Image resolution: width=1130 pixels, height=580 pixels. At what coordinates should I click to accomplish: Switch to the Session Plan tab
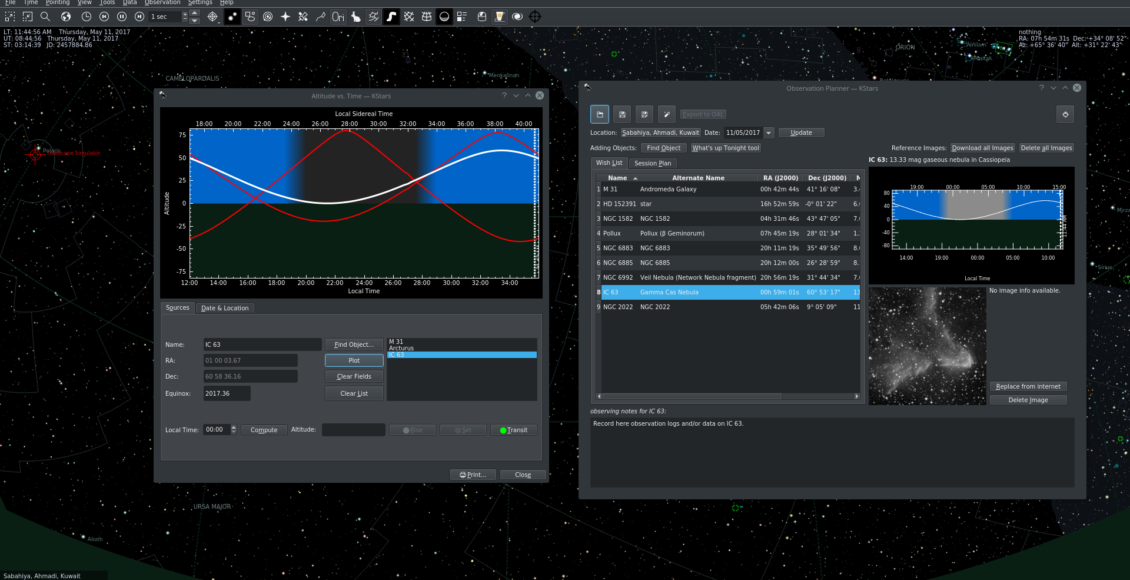point(651,162)
